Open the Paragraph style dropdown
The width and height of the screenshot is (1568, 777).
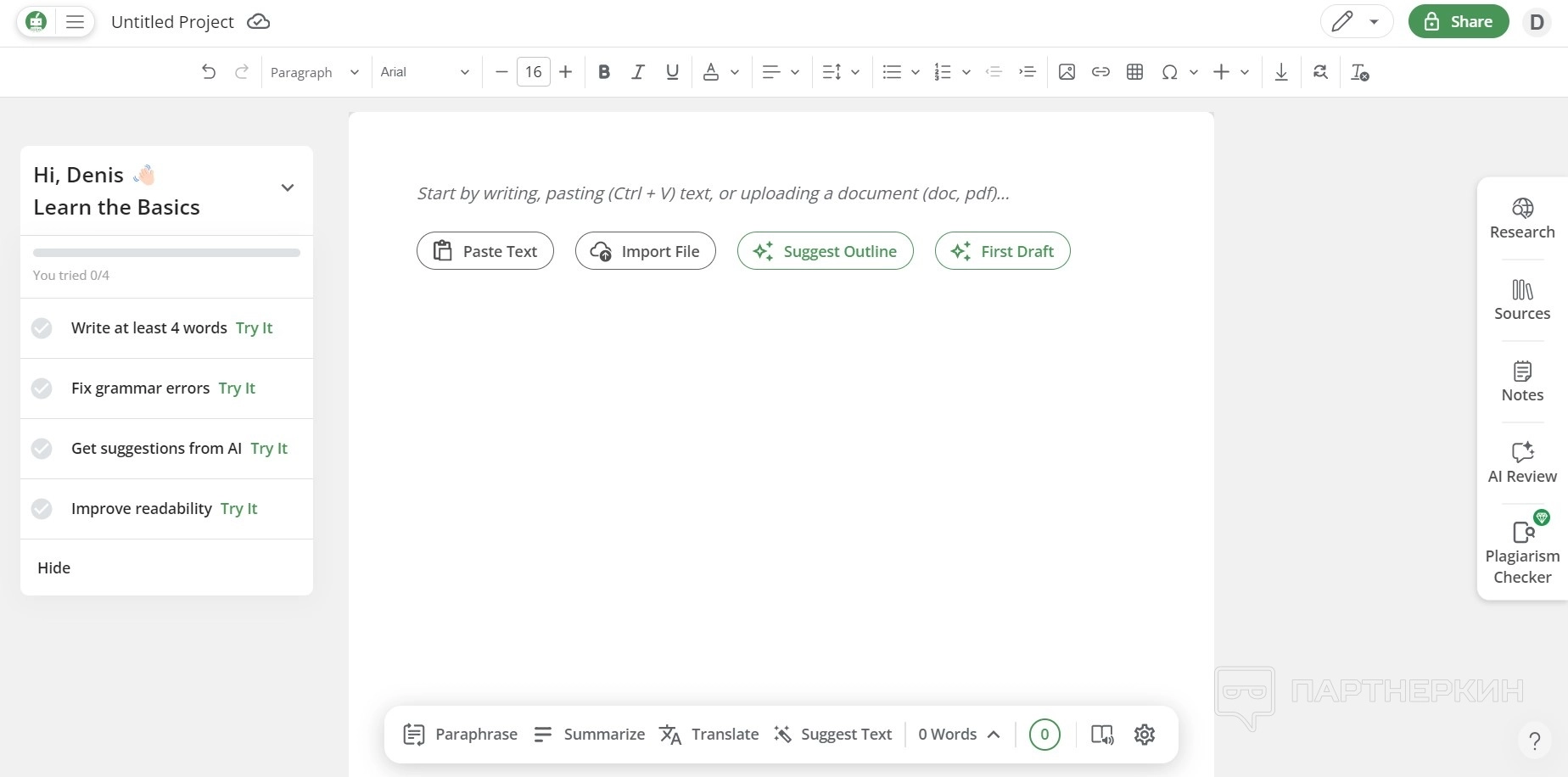click(315, 72)
